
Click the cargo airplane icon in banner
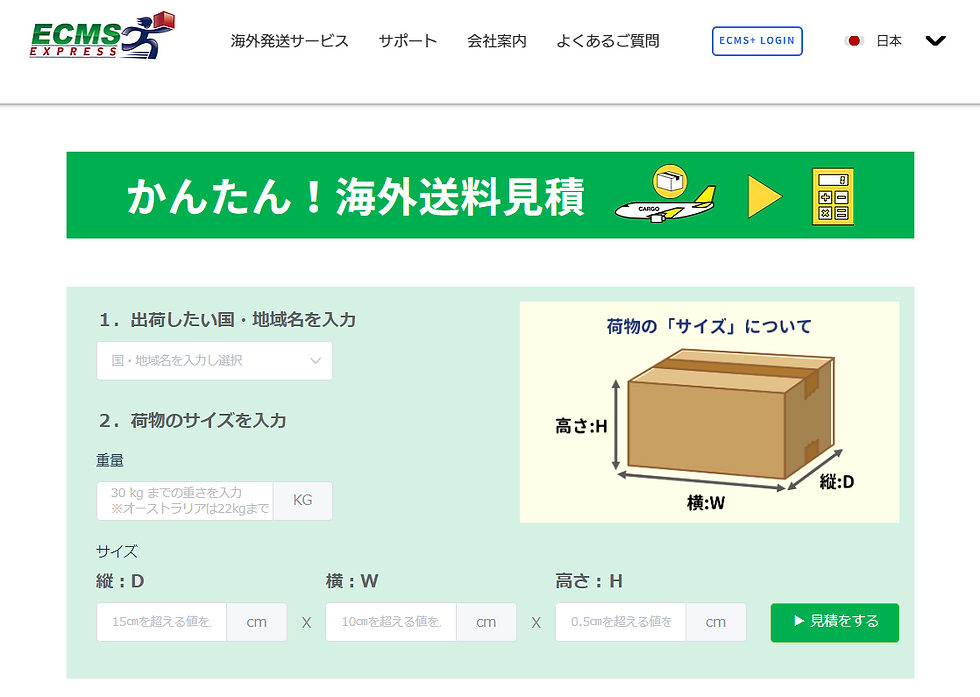tap(666, 195)
